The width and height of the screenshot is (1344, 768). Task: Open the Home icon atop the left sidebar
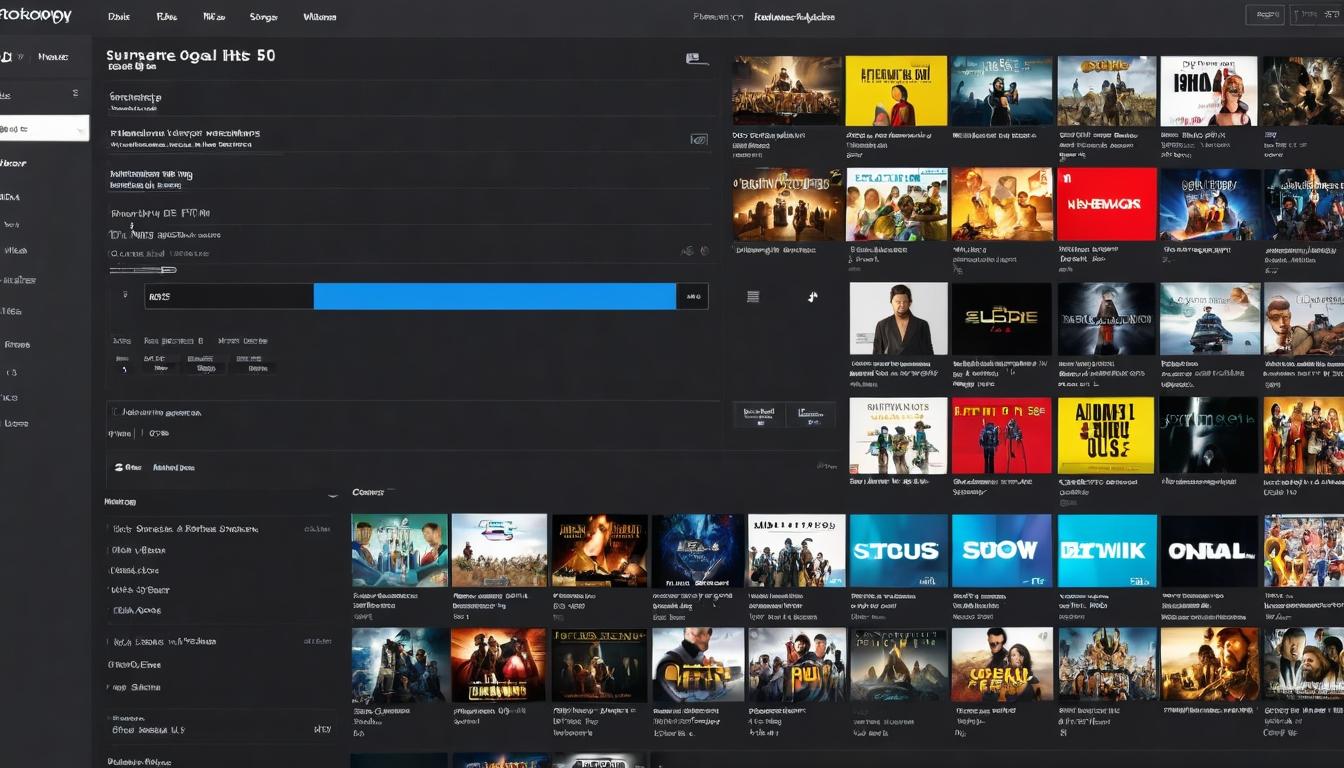pyautogui.click(x=8, y=56)
